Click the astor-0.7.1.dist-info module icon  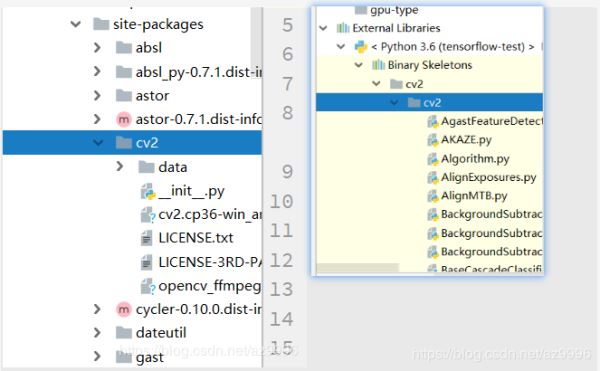124,119
